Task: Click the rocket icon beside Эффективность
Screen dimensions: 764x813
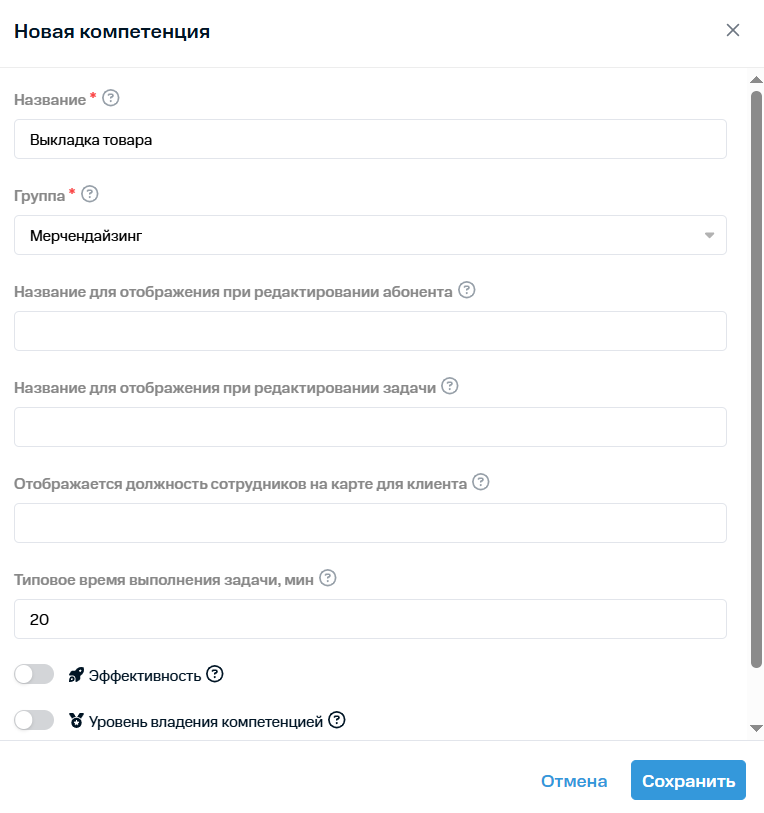Action: [x=76, y=675]
